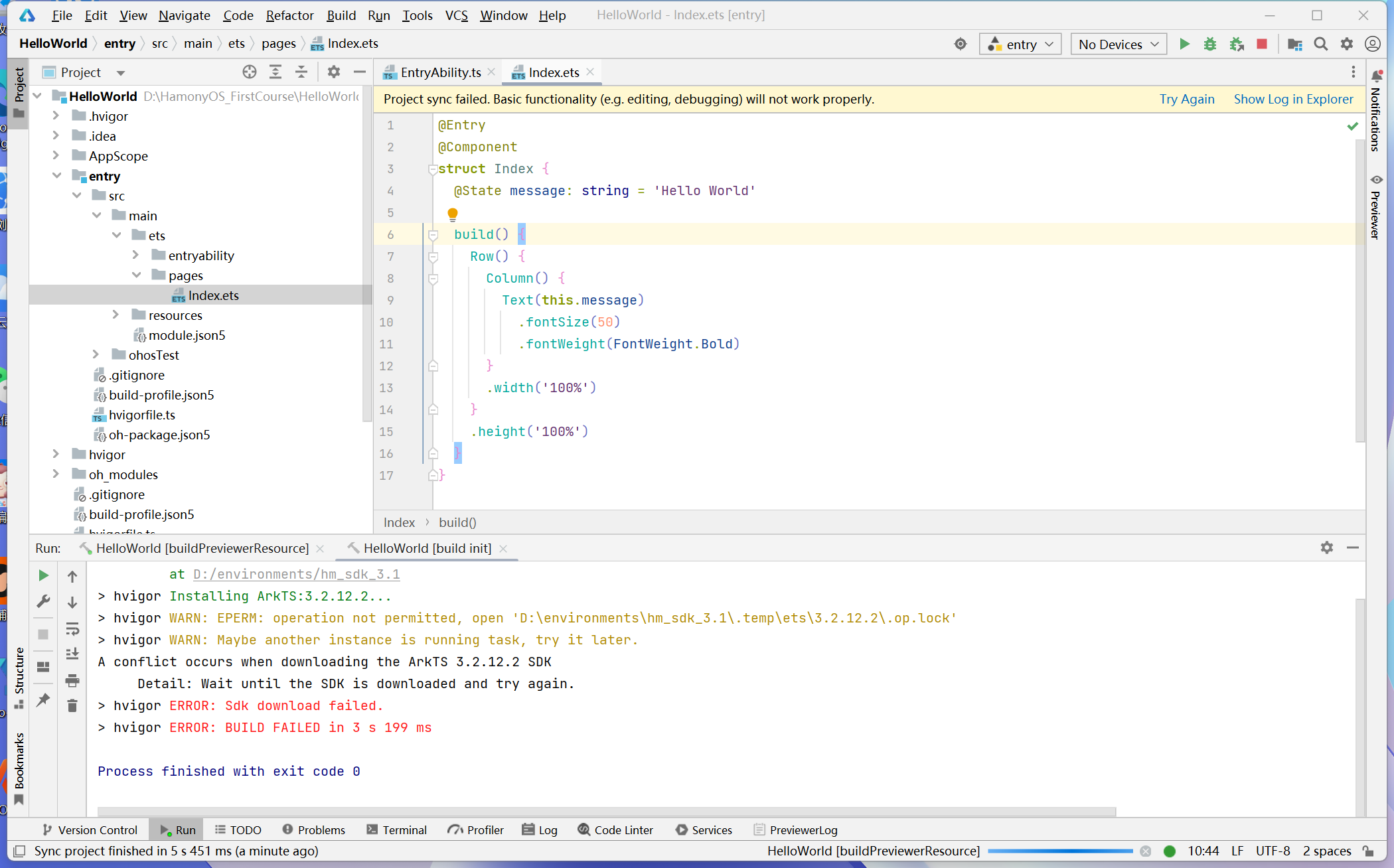This screenshot has height=868, width=1394.
Task: Run the entry app with green play button
Action: click(x=1184, y=44)
